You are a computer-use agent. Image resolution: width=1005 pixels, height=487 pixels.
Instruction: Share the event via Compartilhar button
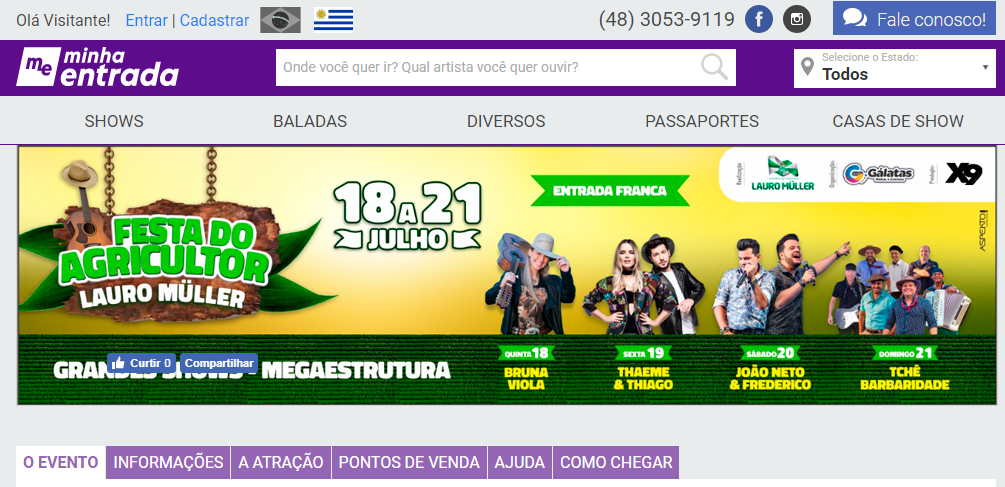point(219,363)
